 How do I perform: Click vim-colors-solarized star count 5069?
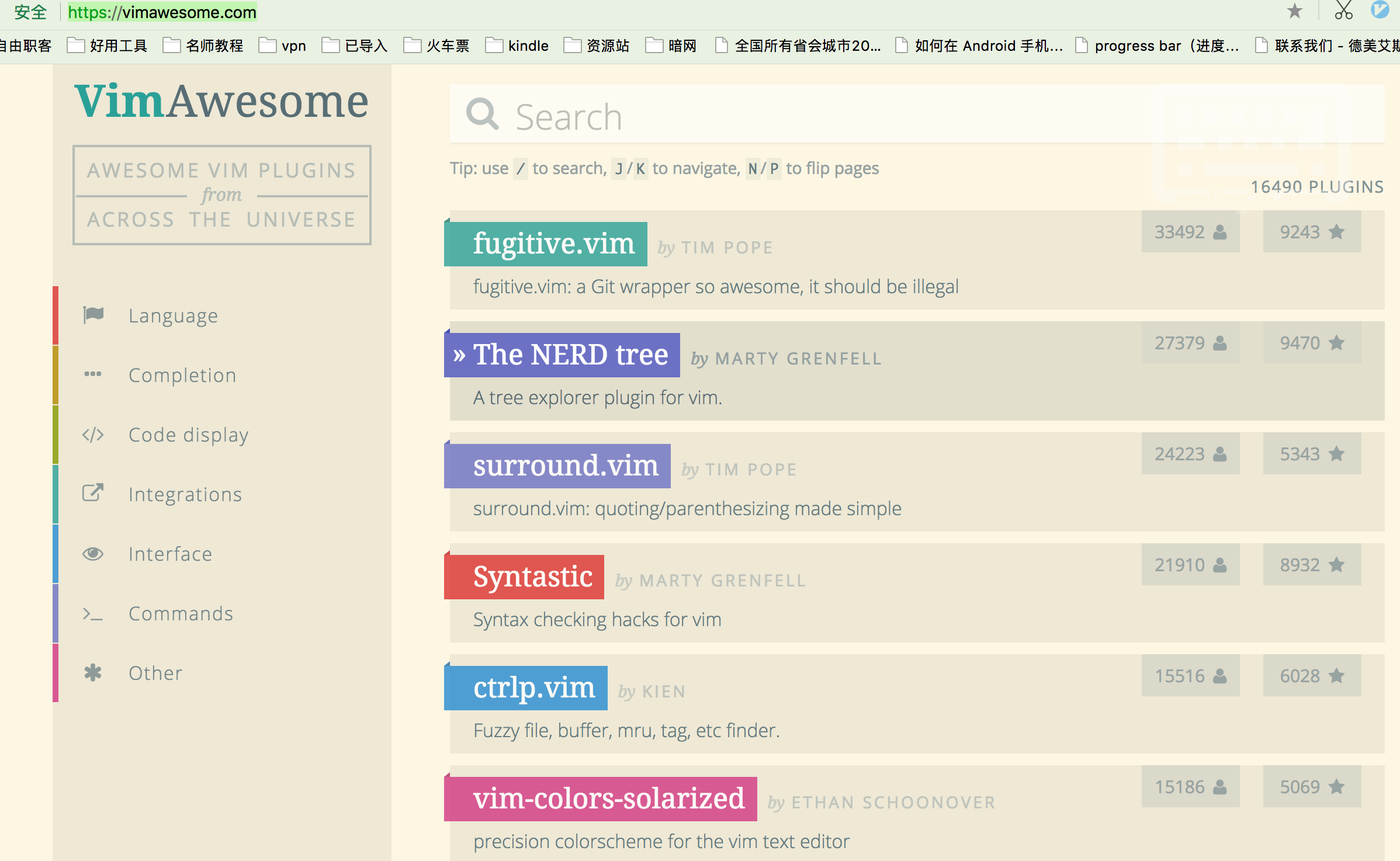1312,787
